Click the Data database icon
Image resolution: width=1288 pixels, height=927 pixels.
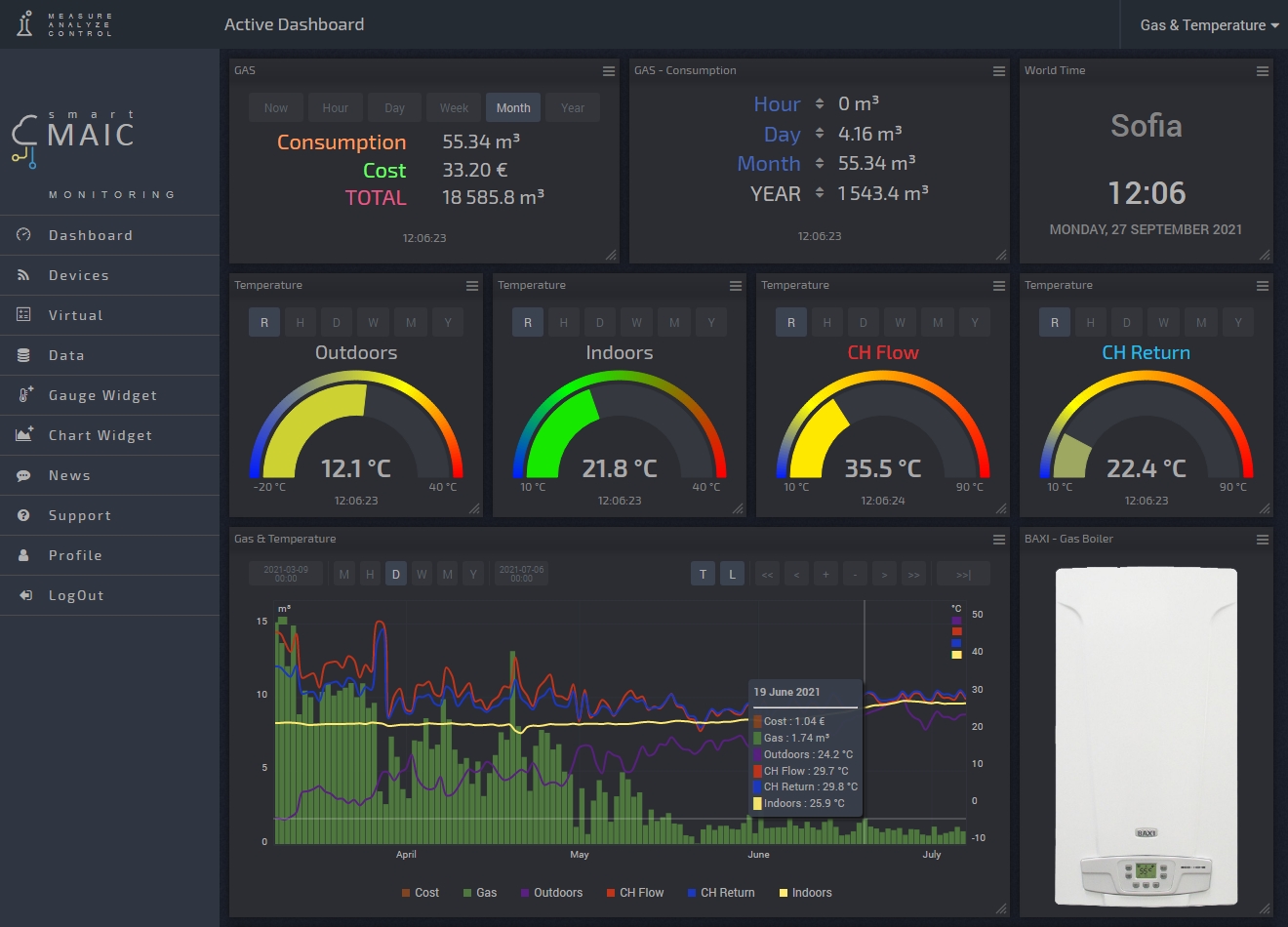click(x=23, y=354)
